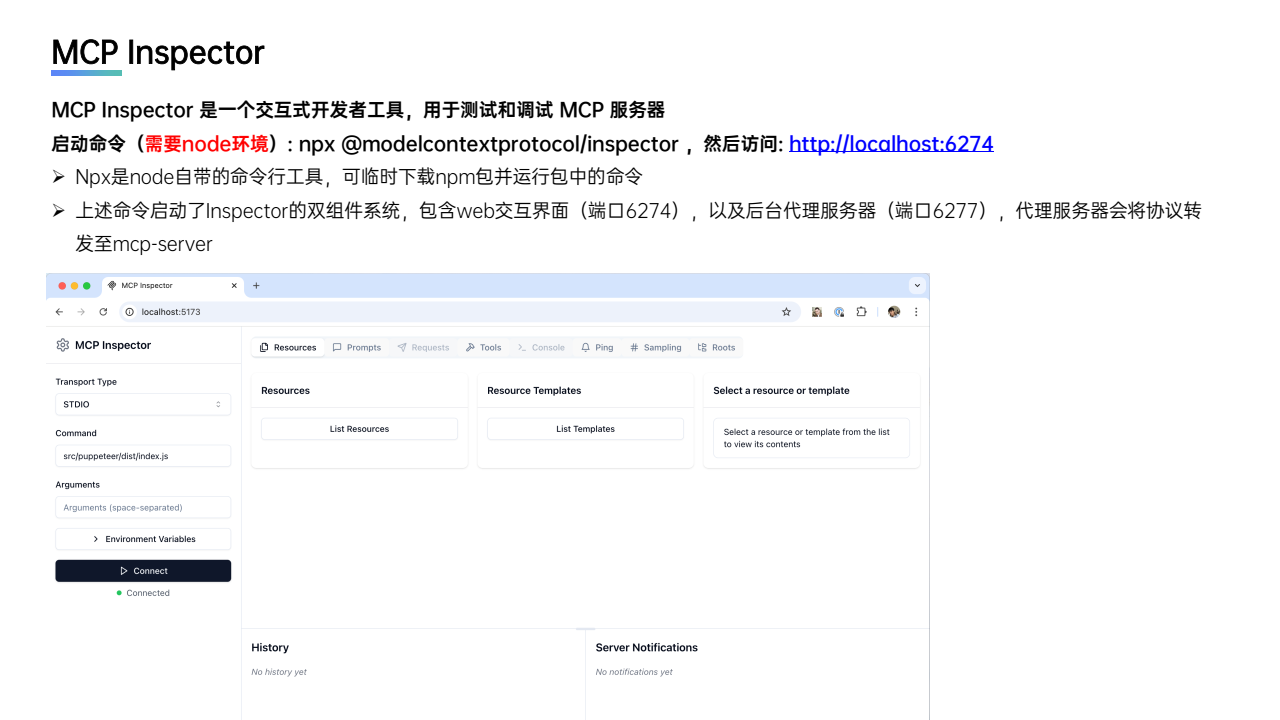The width and height of the screenshot is (1280, 720).
Task: Click the 'No notifications yet' text
Action: point(634,672)
